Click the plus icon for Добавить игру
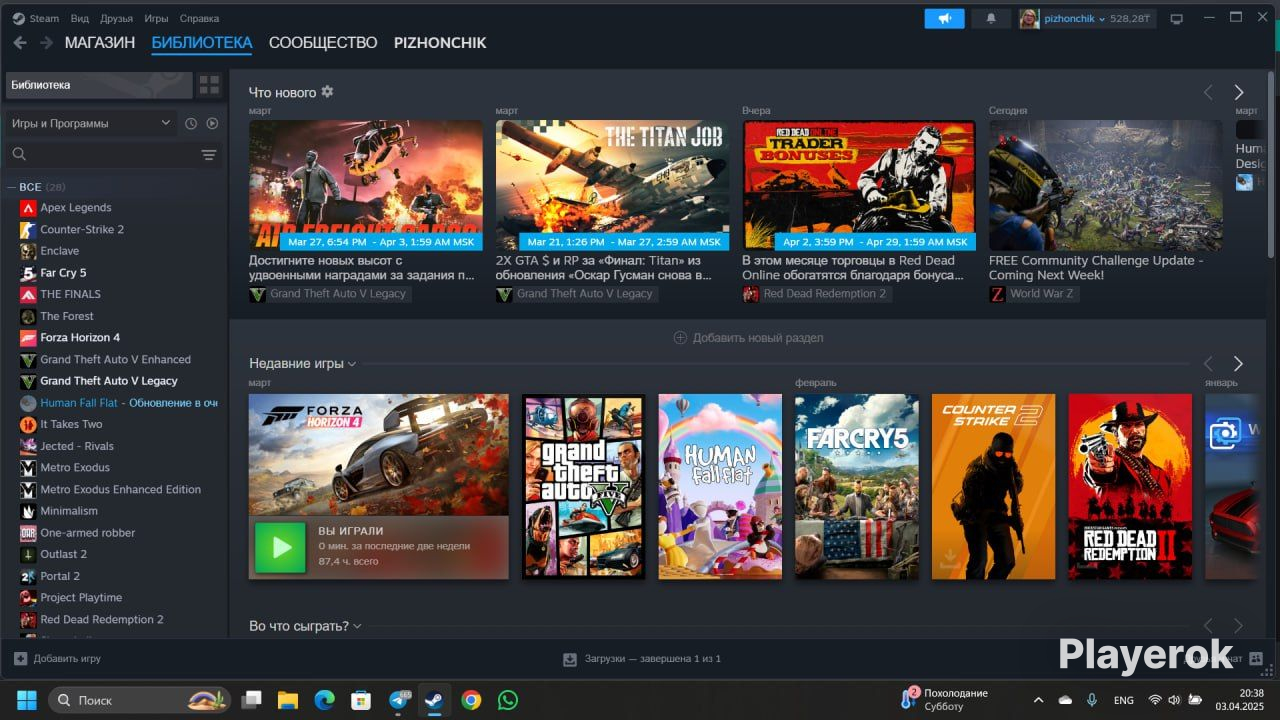Image resolution: width=1280 pixels, height=720 pixels. point(20,659)
